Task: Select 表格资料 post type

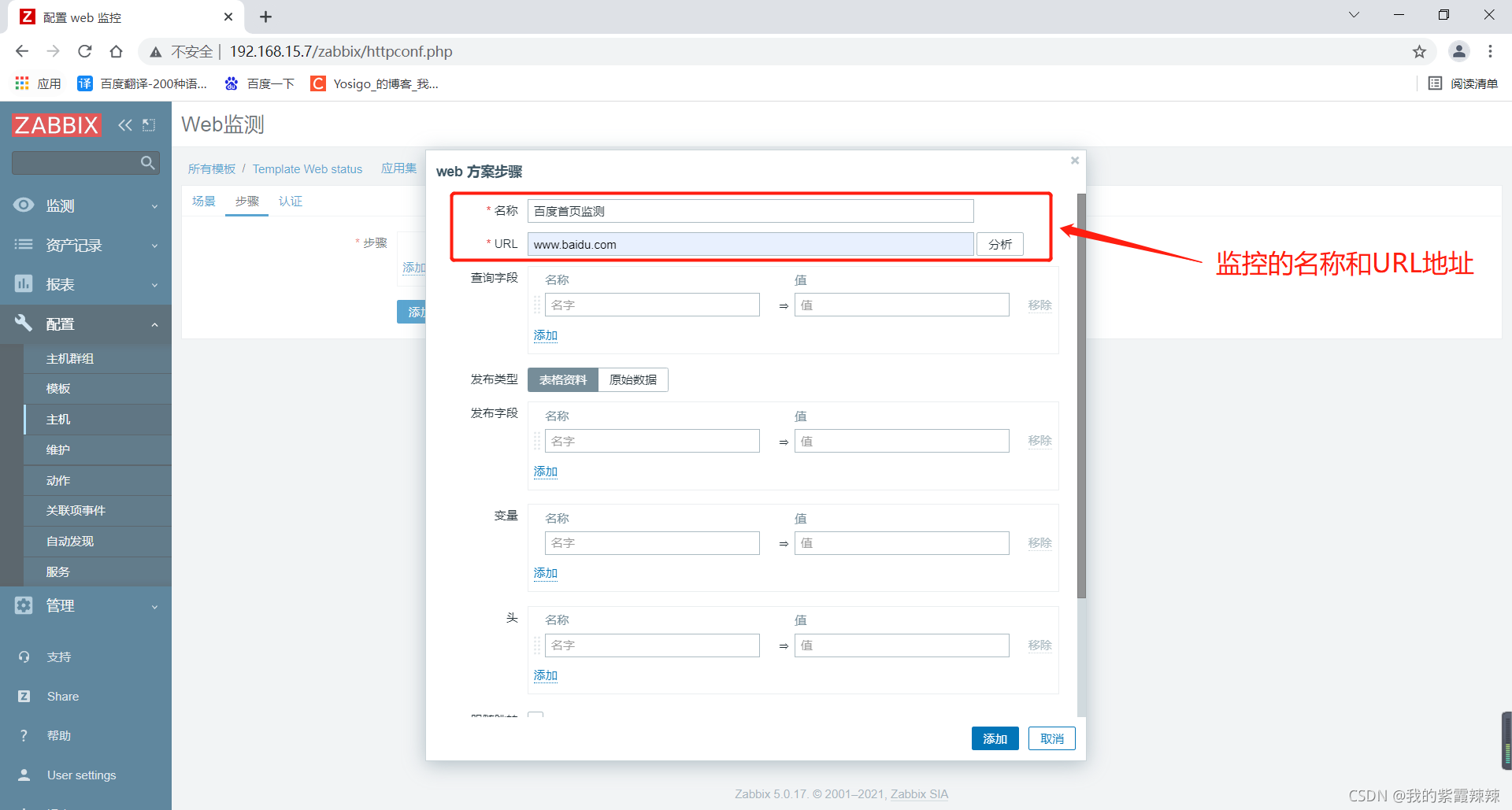Action: [563, 379]
